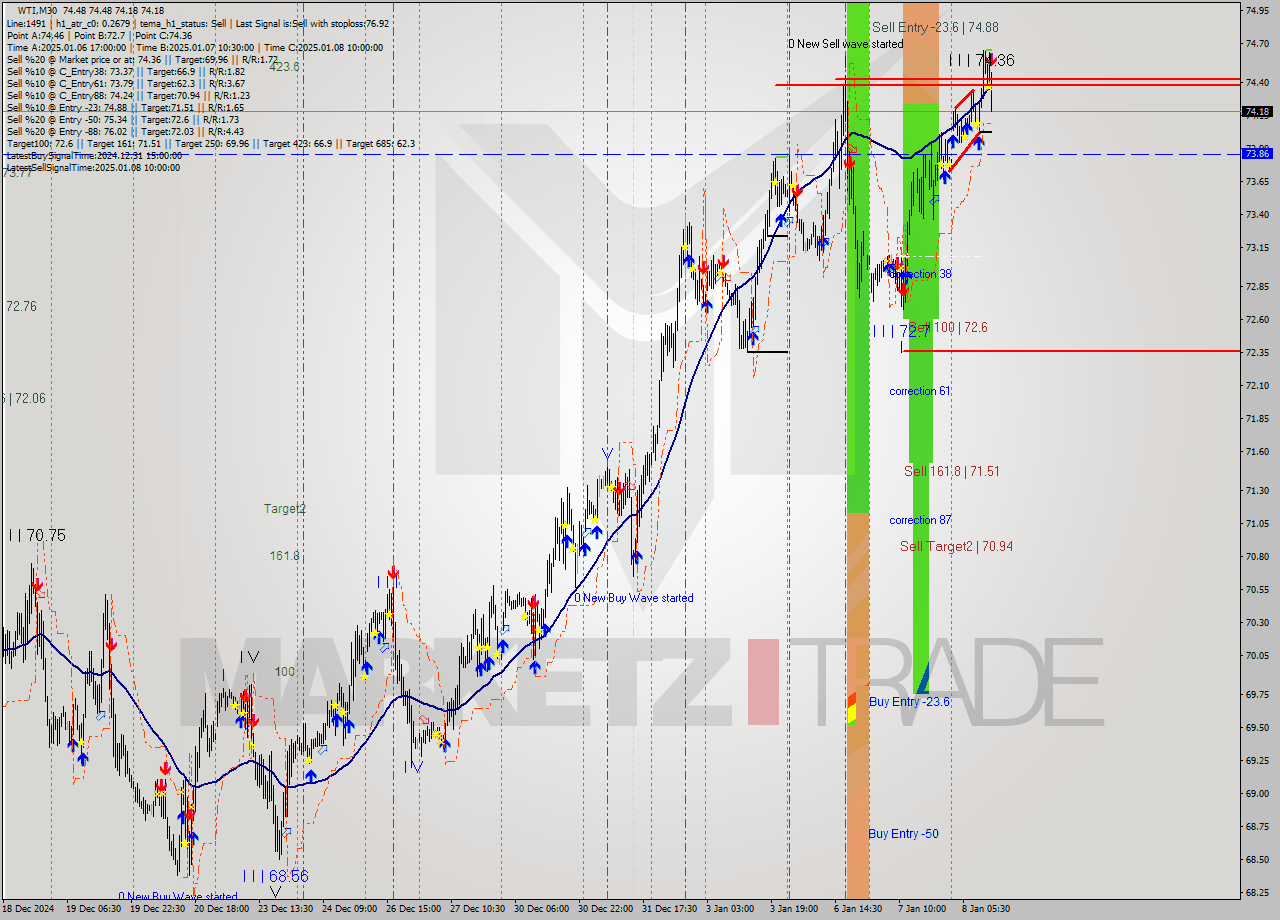The image size is (1280, 920).
Task: Select the 'Sell %10 @ C_Entry38: 73.37' row
Action: (126, 71)
